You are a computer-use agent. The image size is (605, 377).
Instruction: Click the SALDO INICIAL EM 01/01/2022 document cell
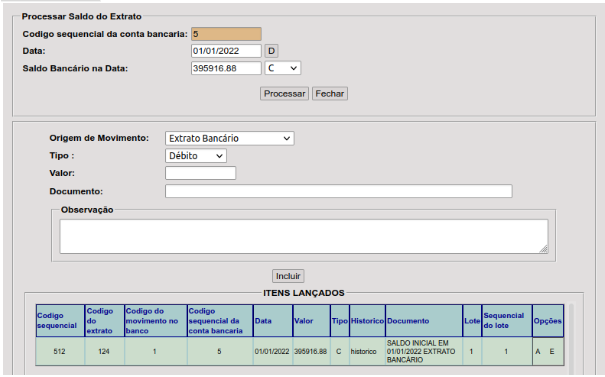pyautogui.click(x=424, y=352)
